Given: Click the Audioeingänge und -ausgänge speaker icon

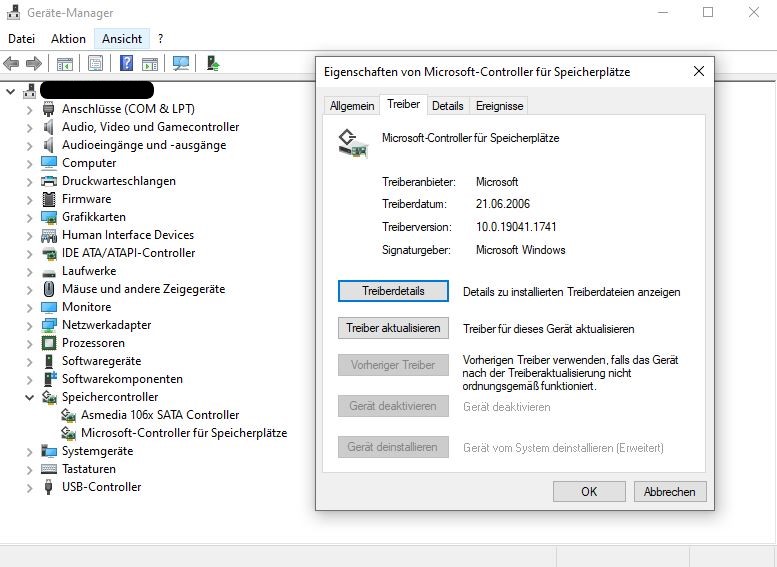Looking at the screenshot, I should [x=49, y=145].
